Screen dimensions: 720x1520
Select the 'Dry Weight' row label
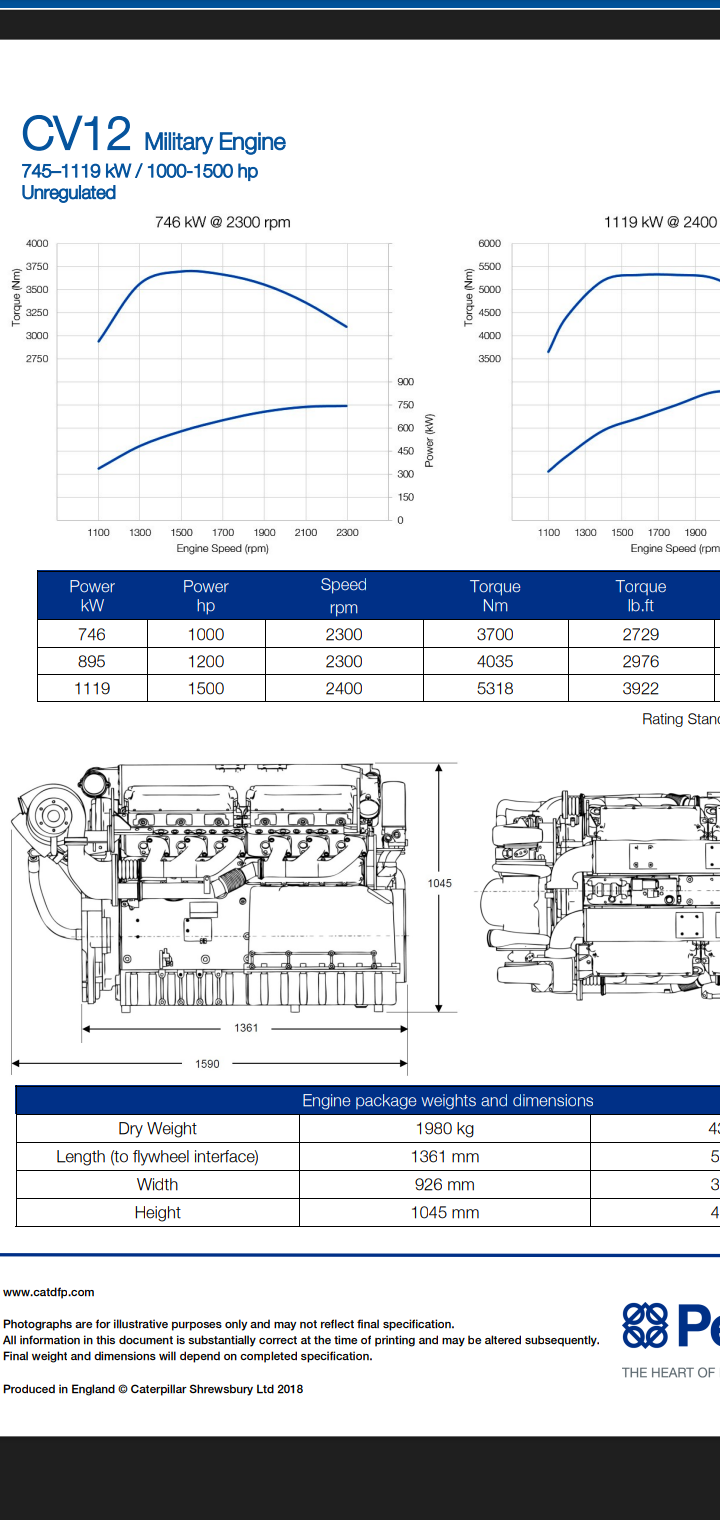[x=158, y=1129]
